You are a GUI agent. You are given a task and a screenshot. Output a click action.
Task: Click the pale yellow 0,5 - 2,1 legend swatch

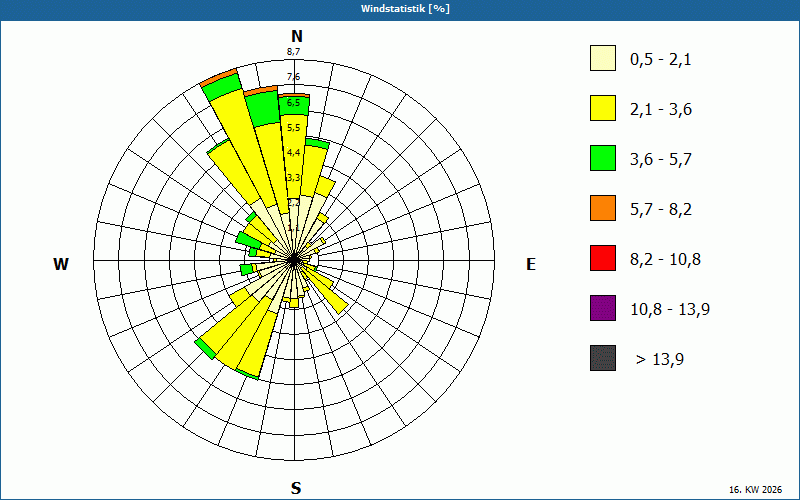pyautogui.click(x=603, y=58)
